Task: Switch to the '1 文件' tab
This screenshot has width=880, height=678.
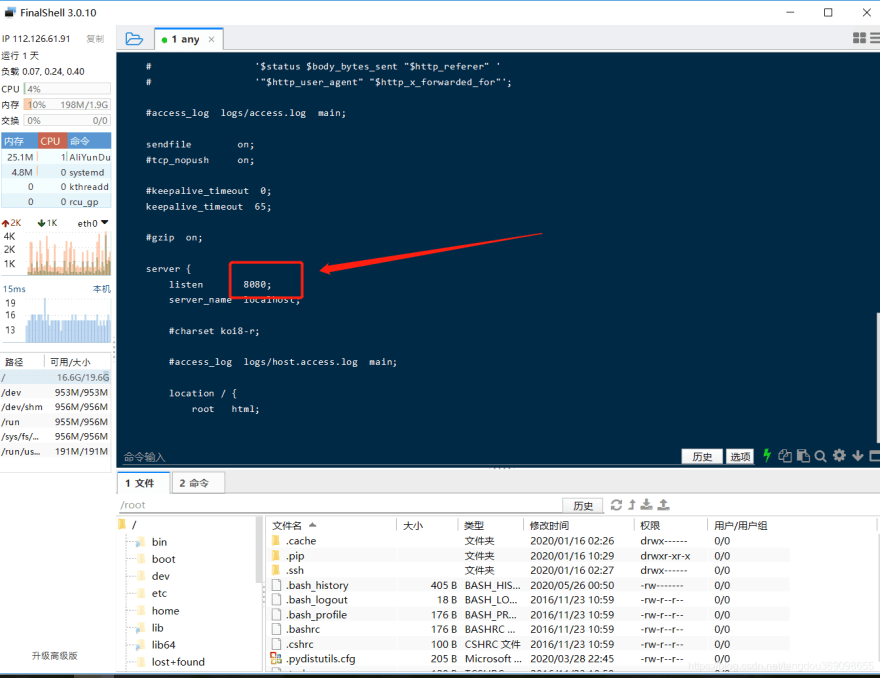Action: click(143, 483)
